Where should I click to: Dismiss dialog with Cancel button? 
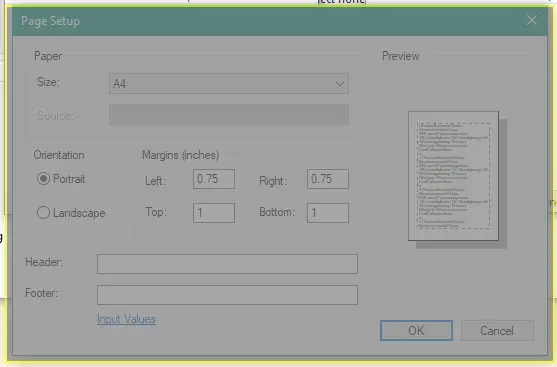pos(497,331)
